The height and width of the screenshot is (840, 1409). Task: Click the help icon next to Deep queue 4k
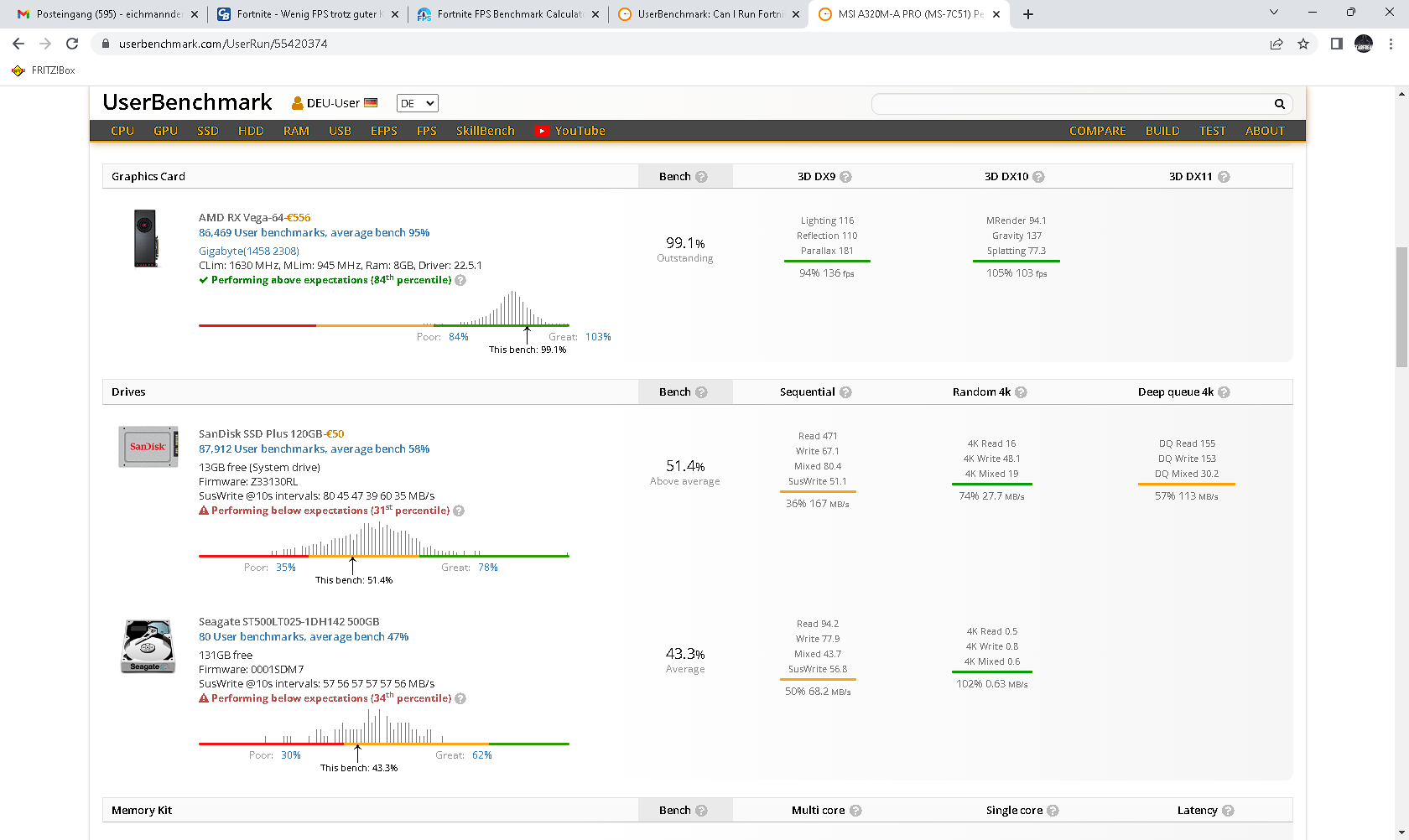coord(1224,392)
